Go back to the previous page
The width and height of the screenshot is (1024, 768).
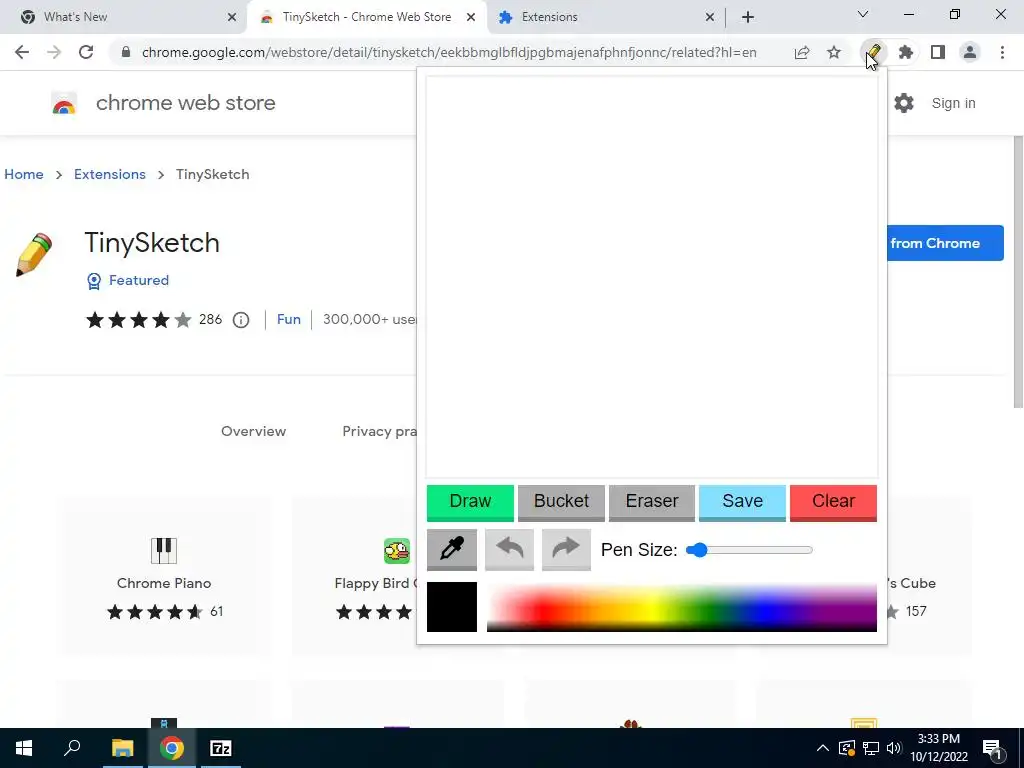[22, 52]
